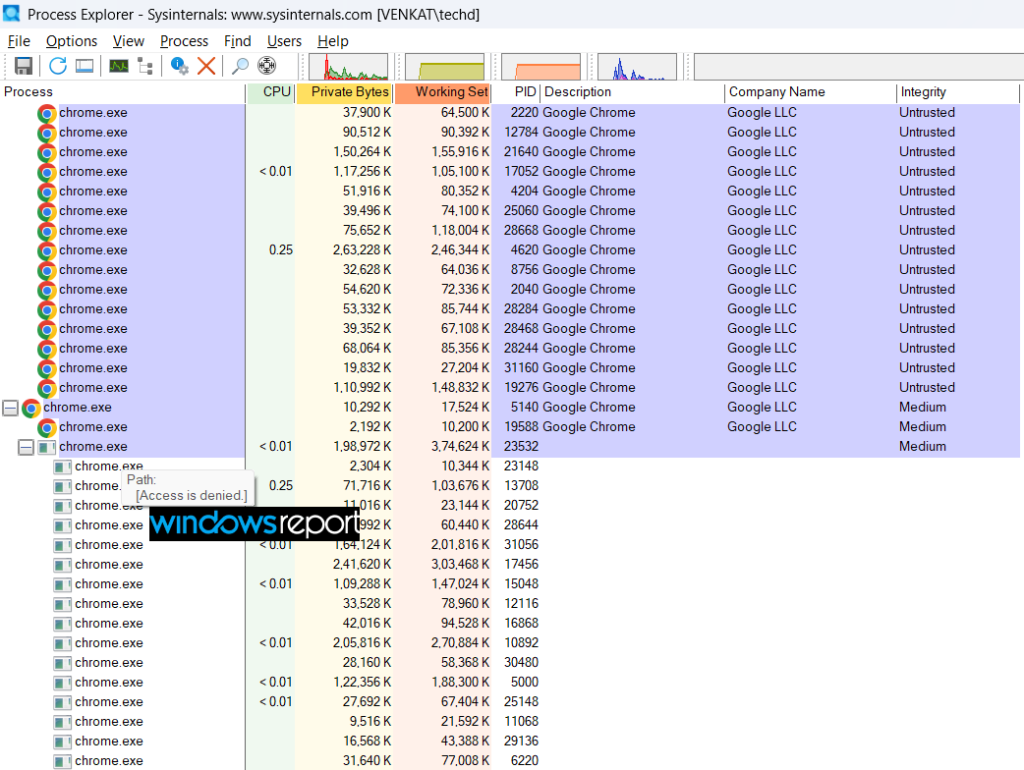Image resolution: width=1024 pixels, height=770 pixels.
Task: Click Chrome icon of PID 19276 row
Action: (x=46, y=389)
